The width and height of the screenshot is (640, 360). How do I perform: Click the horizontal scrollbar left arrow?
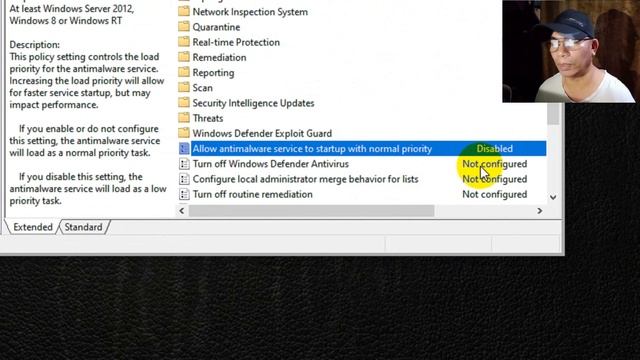(182, 211)
